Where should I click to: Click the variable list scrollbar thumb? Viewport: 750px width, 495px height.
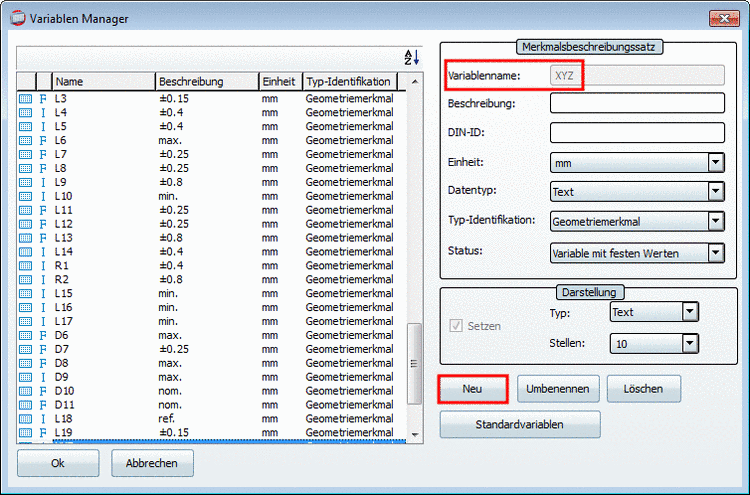(414, 363)
